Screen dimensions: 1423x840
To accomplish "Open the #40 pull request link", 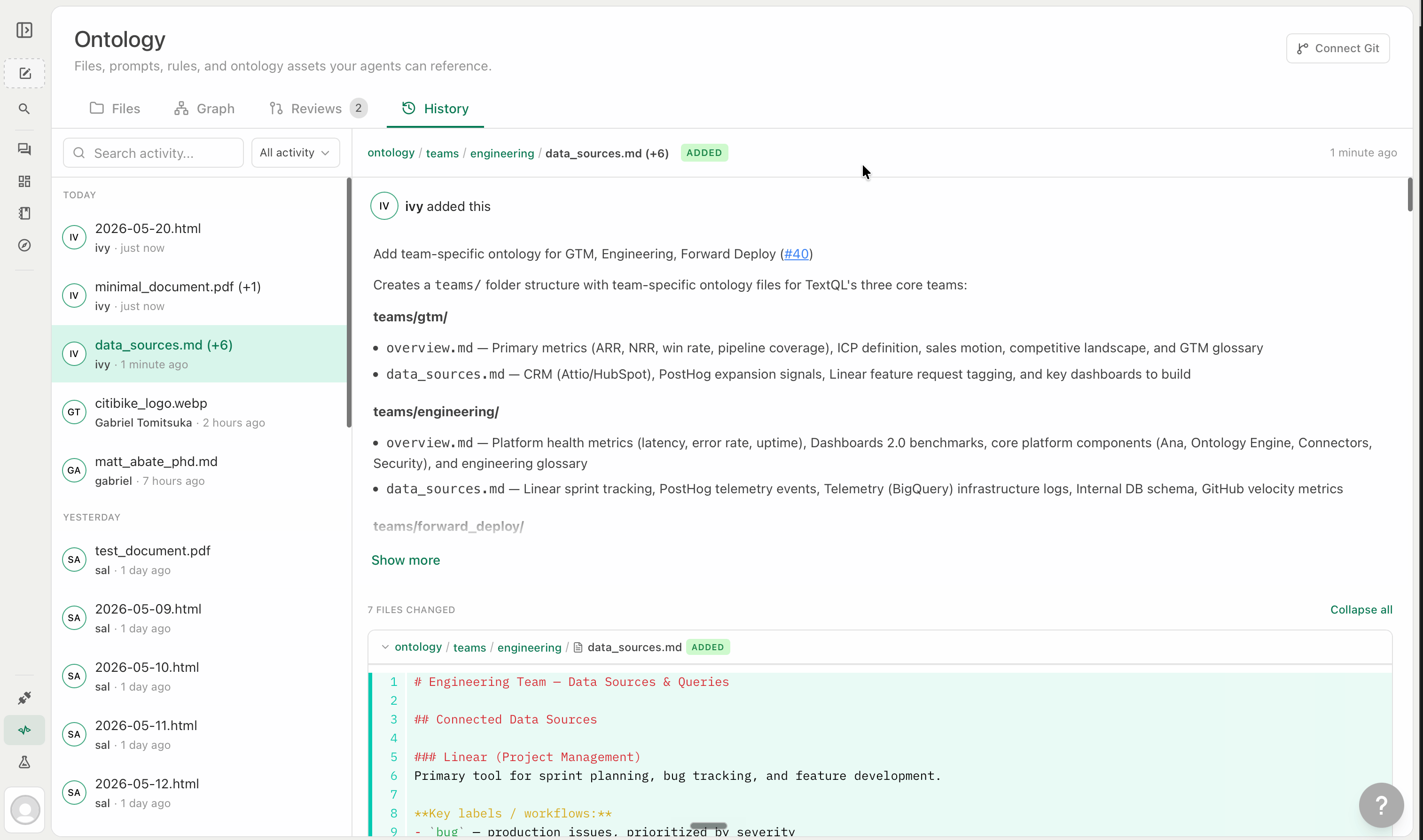I will tap(797, 254).
